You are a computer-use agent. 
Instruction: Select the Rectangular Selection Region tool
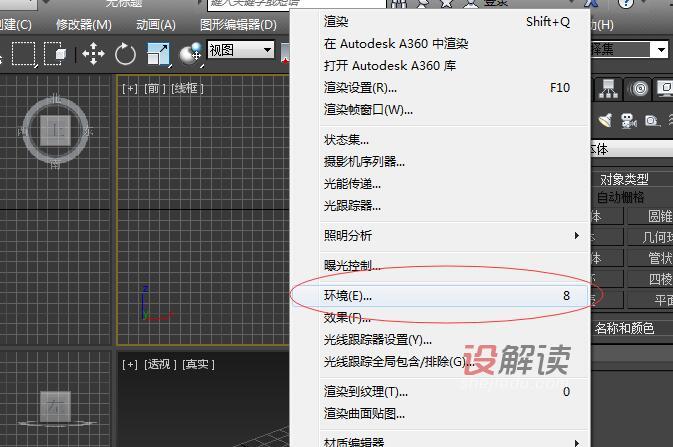coord(24,54)
